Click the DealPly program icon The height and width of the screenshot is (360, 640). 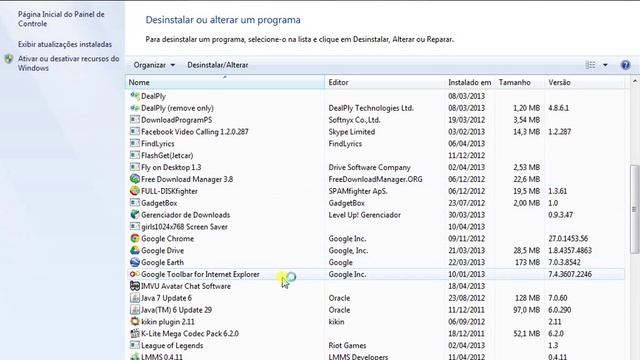[135, 96]
